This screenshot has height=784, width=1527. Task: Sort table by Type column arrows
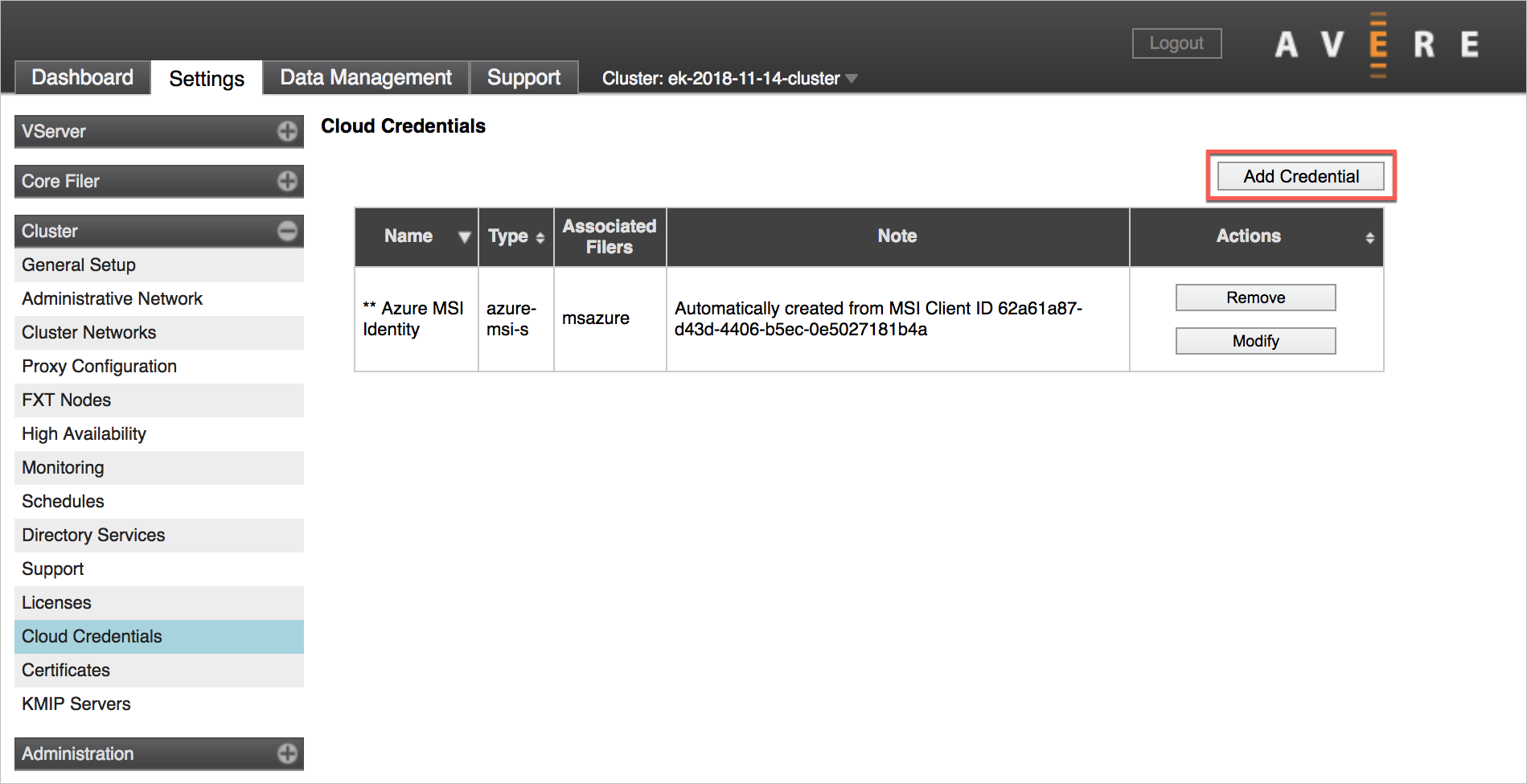[x=540, y=238]
